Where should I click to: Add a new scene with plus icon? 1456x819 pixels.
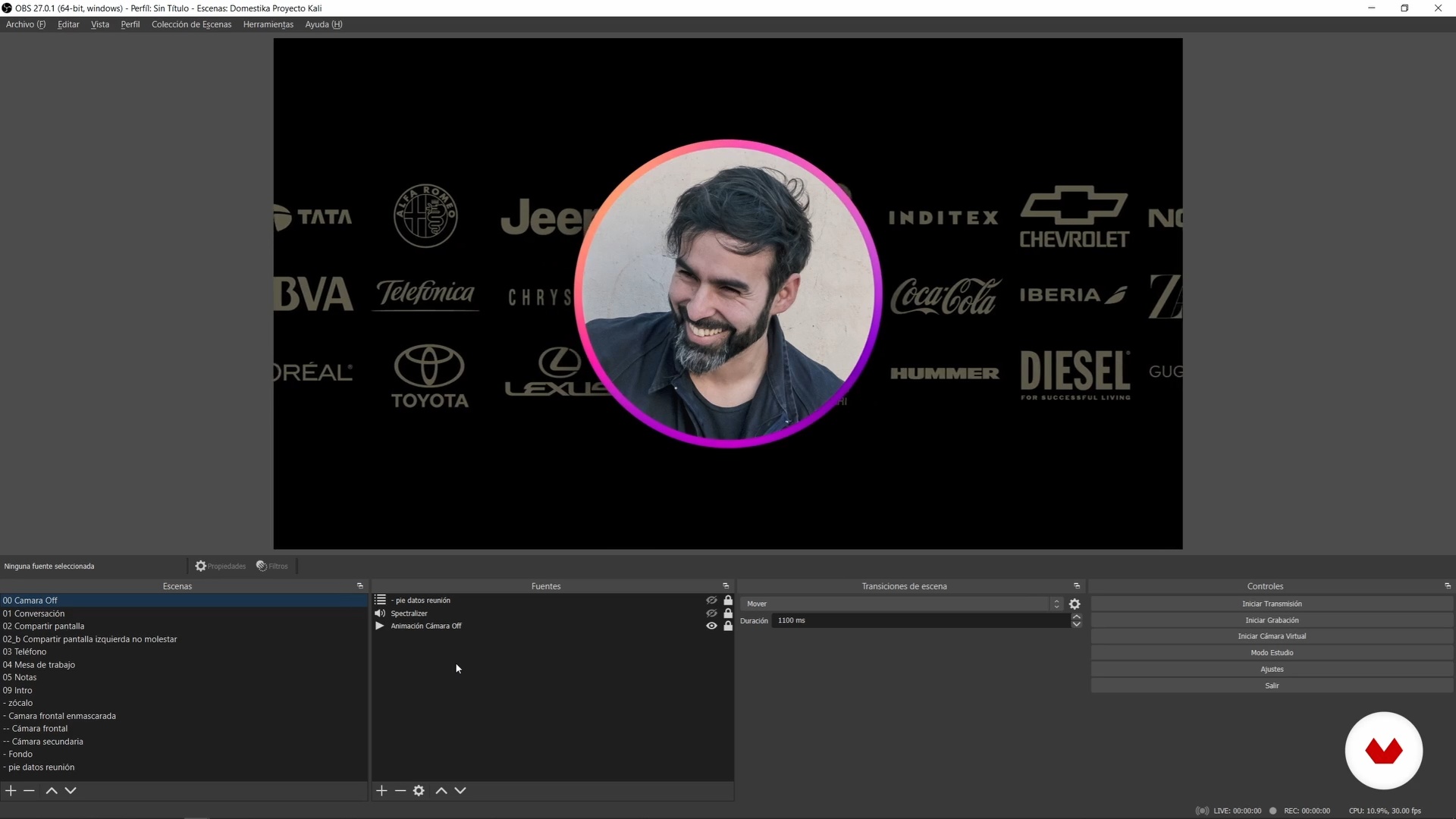click(11, 790)
